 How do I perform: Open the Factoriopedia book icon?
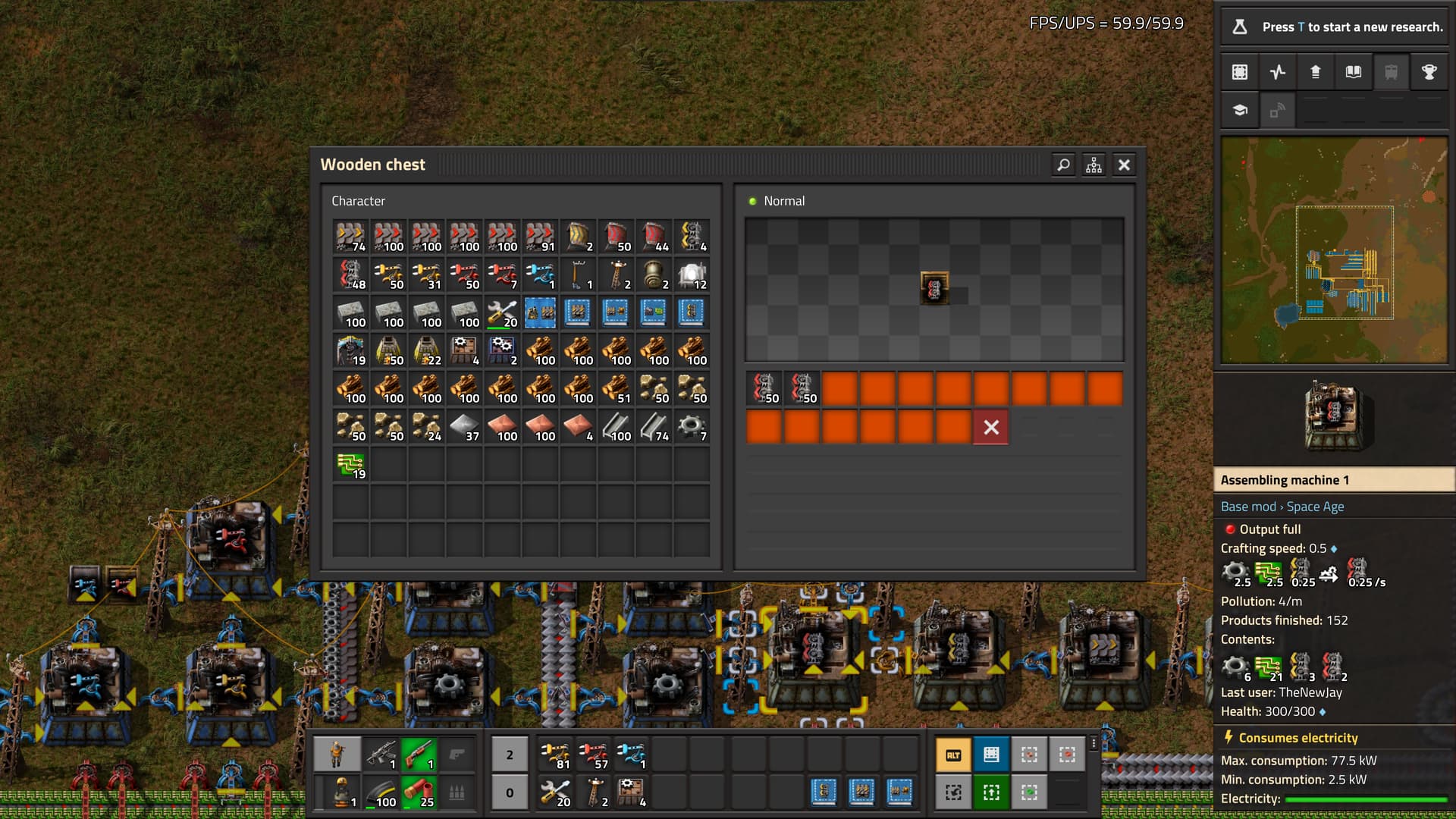(x=1354, y=72)
